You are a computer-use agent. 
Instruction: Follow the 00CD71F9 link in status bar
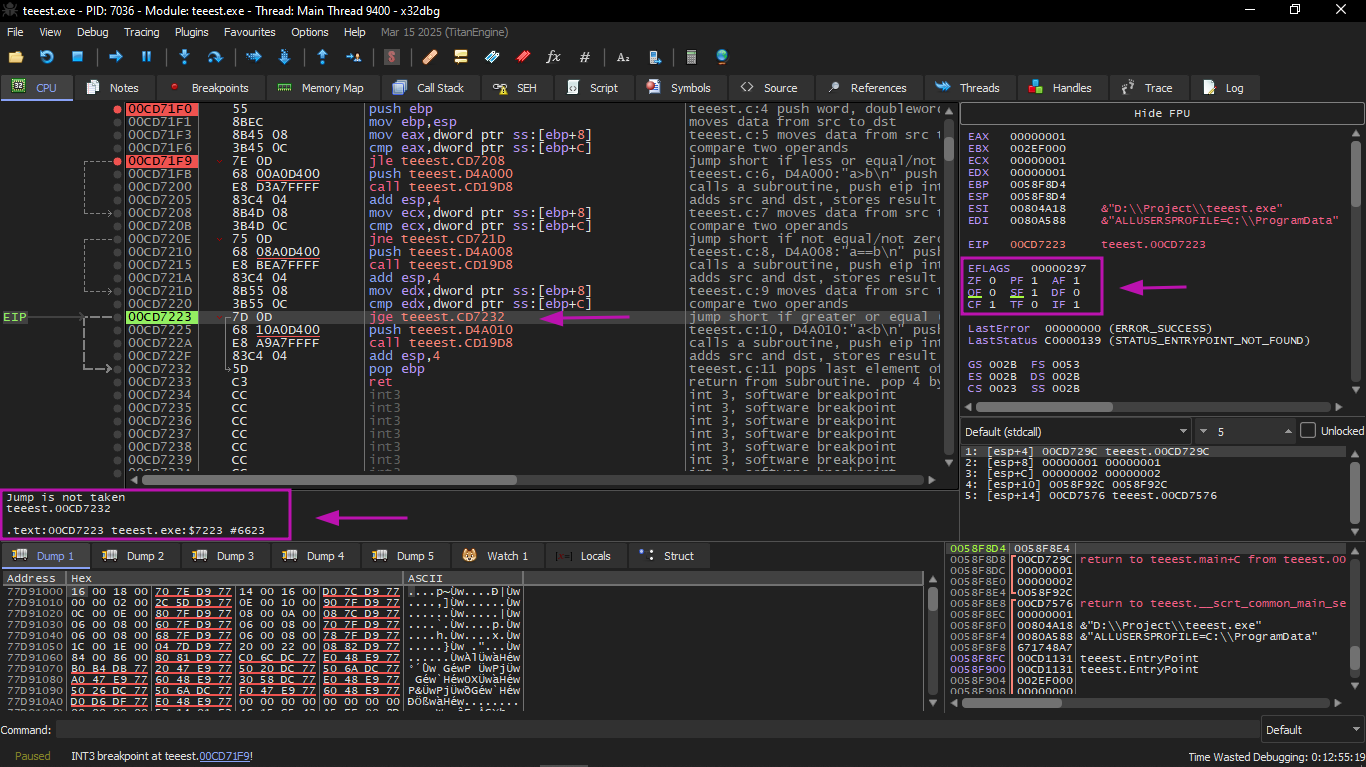click(224, 756)
